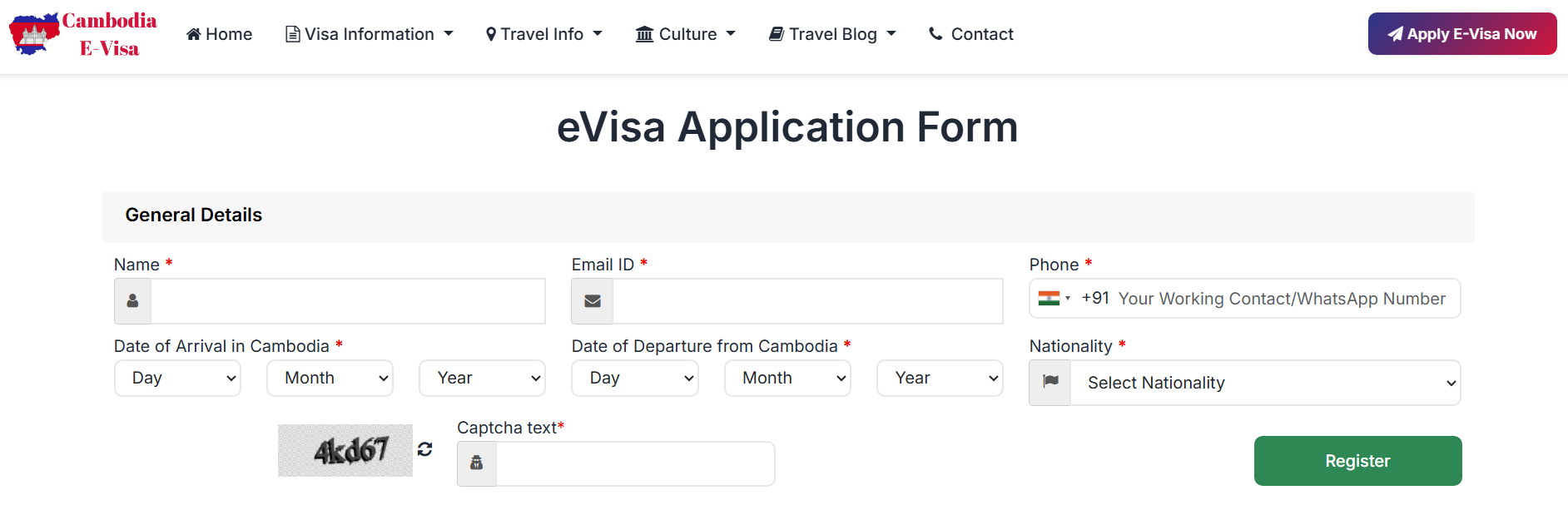Viewport: 1568px width, 505px height.
Task: Open the departure Year dropdown
Action: click(x=940, y=378)
